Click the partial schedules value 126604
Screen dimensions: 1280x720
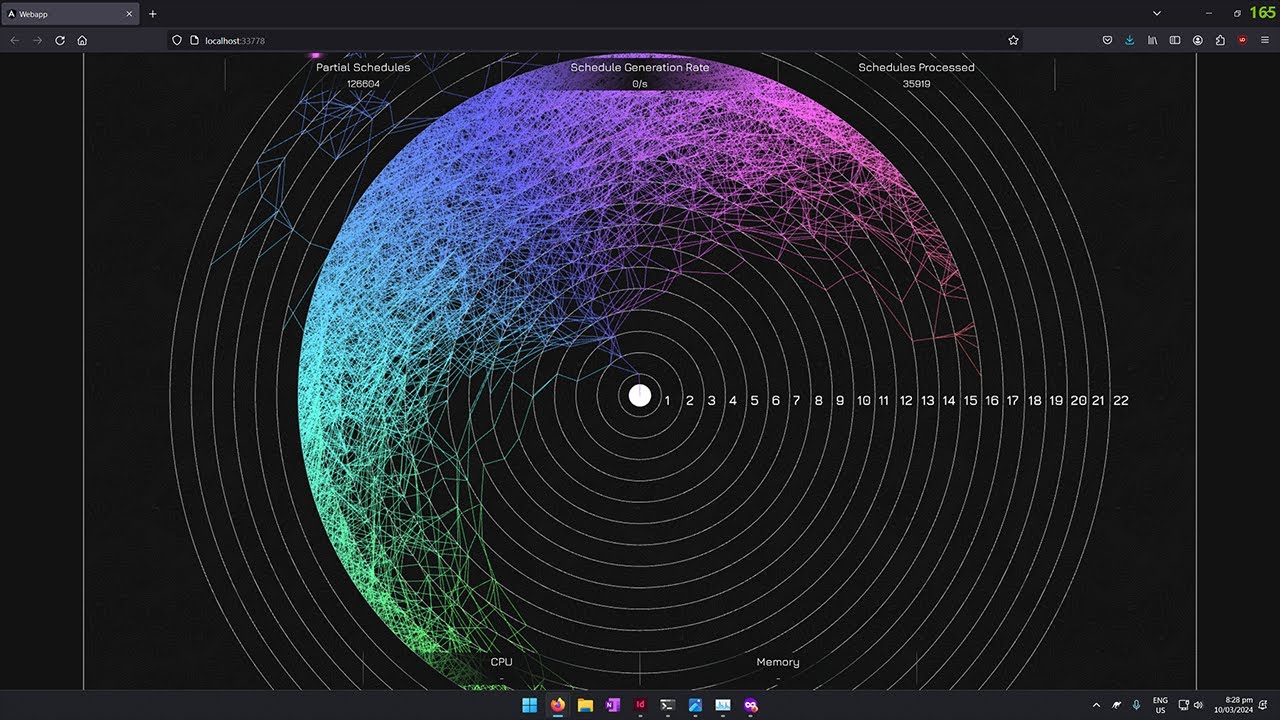[x=363, y=84]
